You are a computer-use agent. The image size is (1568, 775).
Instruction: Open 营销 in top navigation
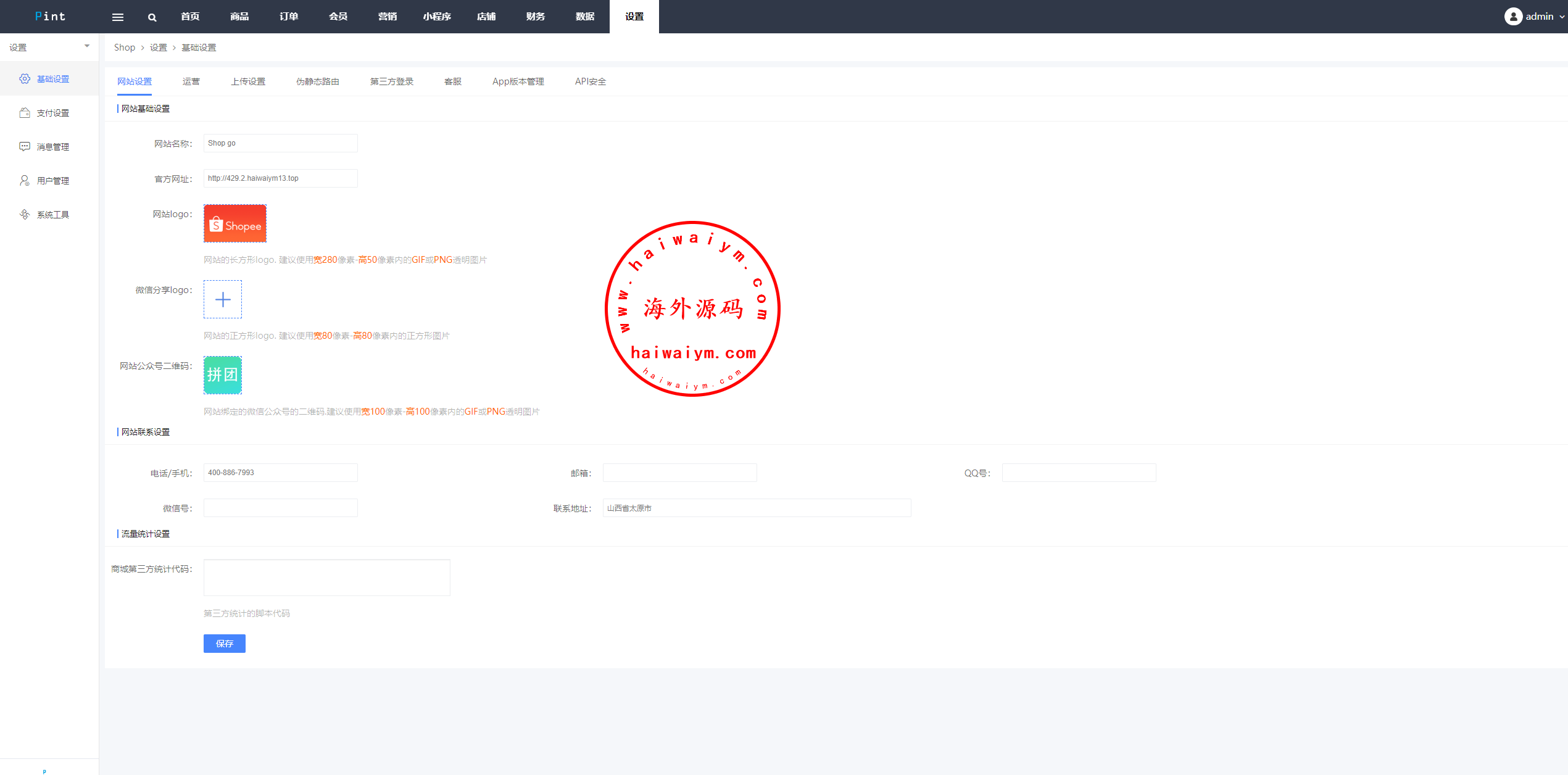tap(388, 17)
